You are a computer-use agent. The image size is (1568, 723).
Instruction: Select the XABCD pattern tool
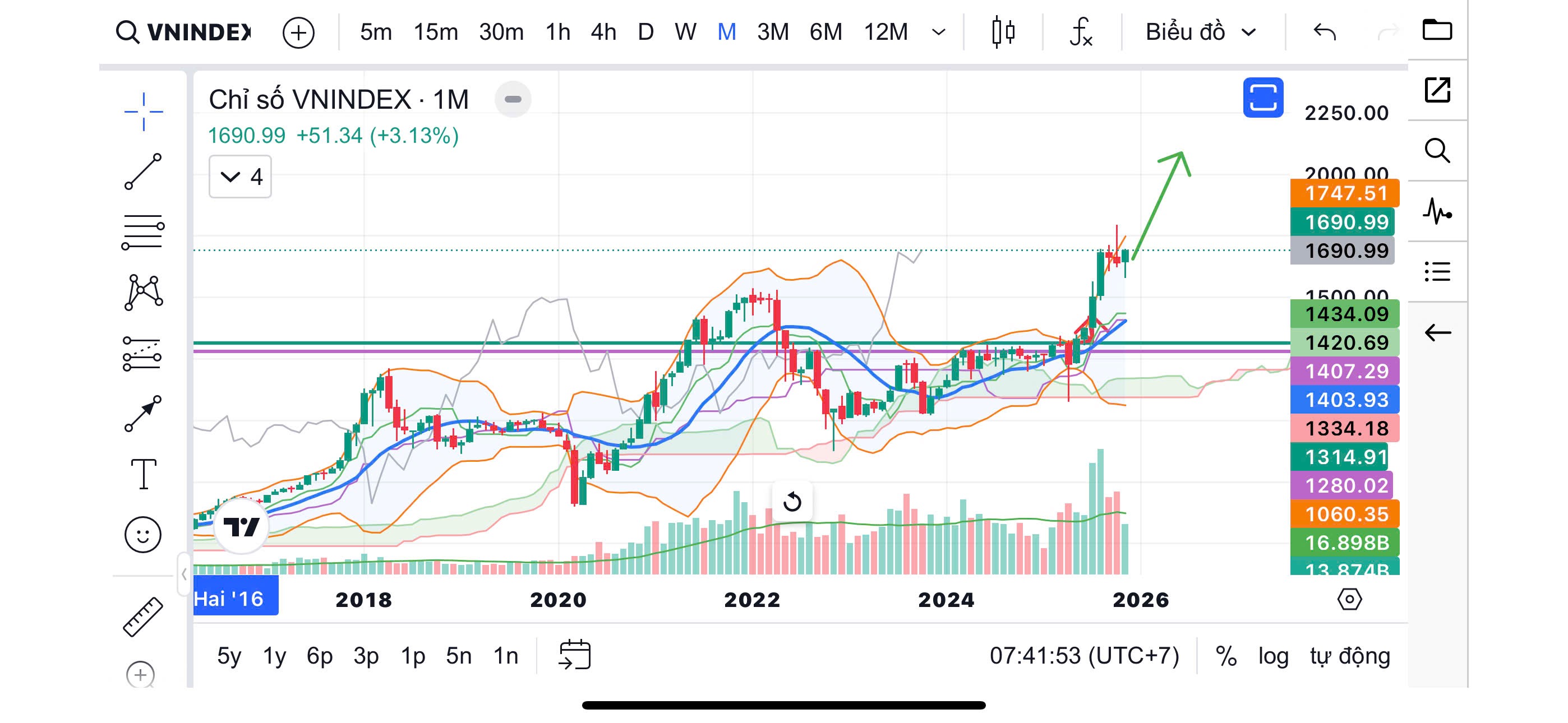coord(144,293)
